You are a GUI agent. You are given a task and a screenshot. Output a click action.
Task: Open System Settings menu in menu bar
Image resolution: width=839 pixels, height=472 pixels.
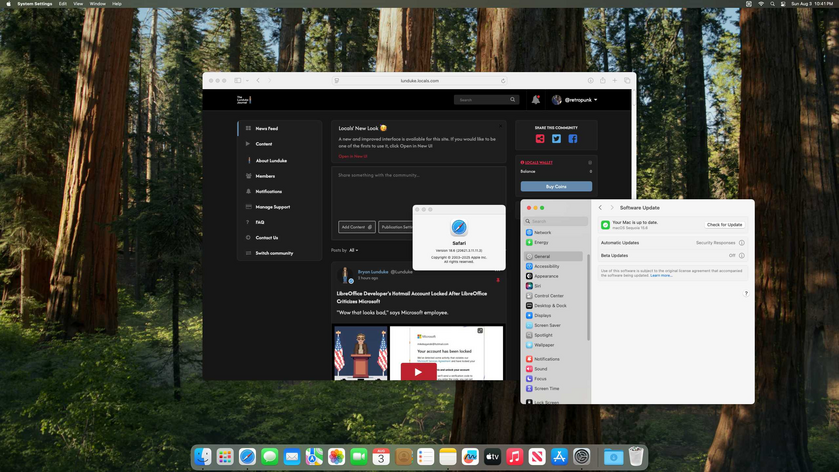35,4
